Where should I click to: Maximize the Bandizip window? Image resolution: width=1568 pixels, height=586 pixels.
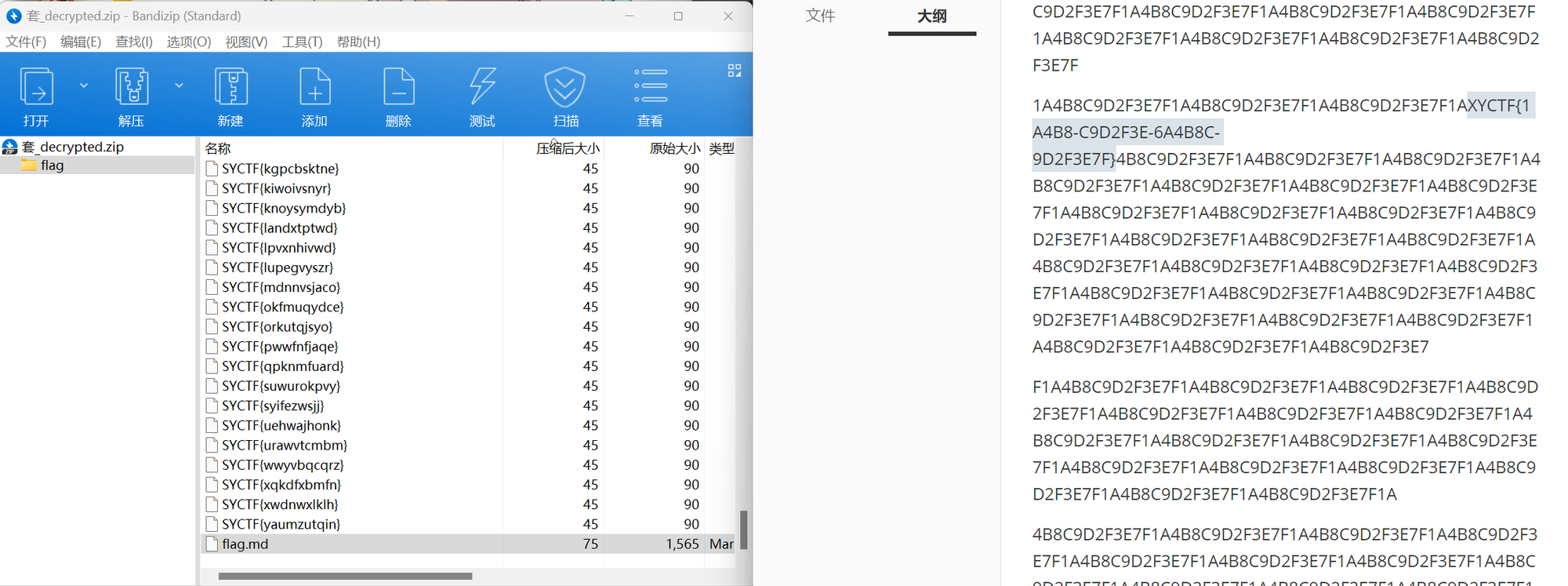(x=678, y=16)
